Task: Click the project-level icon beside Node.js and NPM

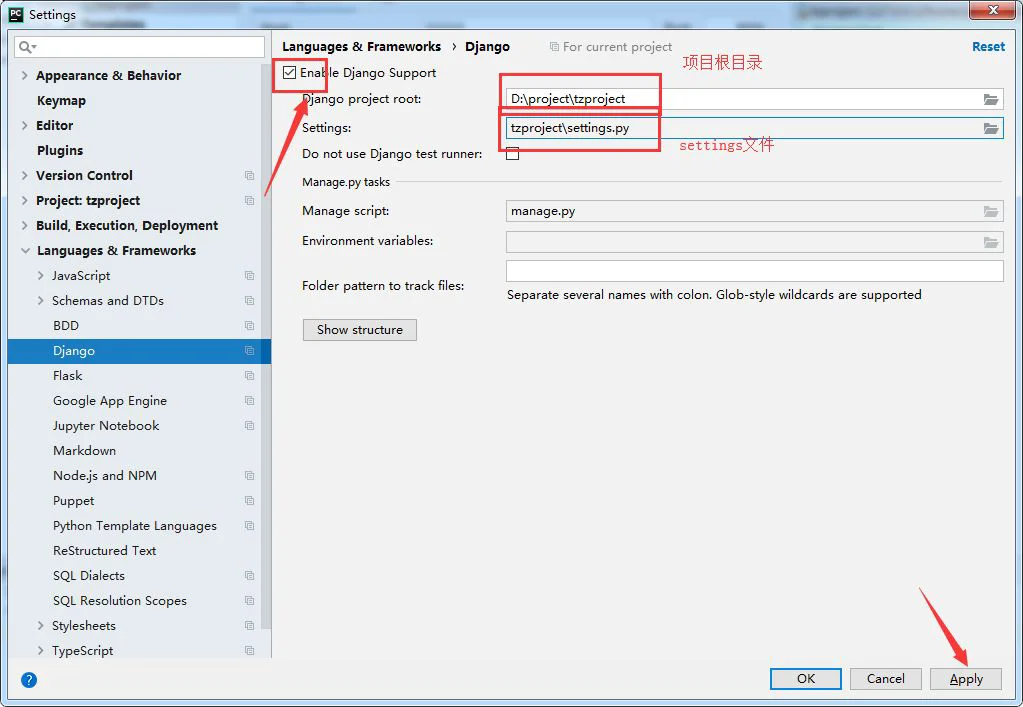Action: pyautogui.click(x=249, y=475)
